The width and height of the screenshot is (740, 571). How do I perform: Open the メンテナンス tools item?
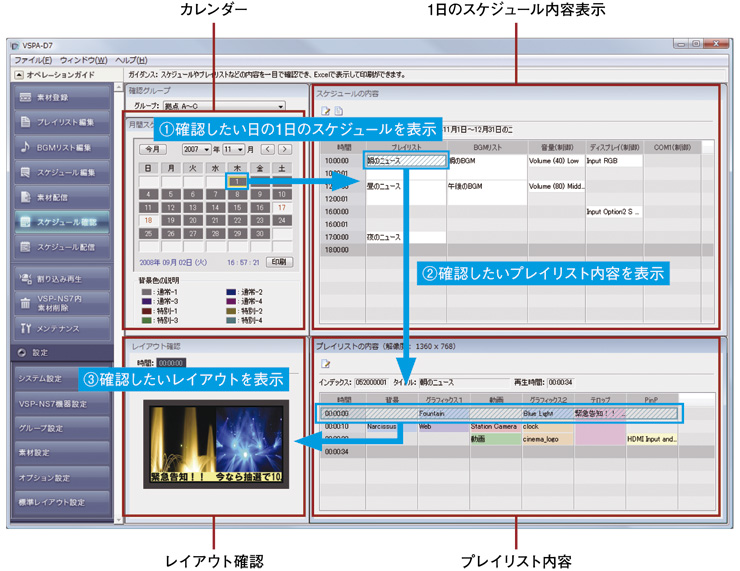click(62, 327)
